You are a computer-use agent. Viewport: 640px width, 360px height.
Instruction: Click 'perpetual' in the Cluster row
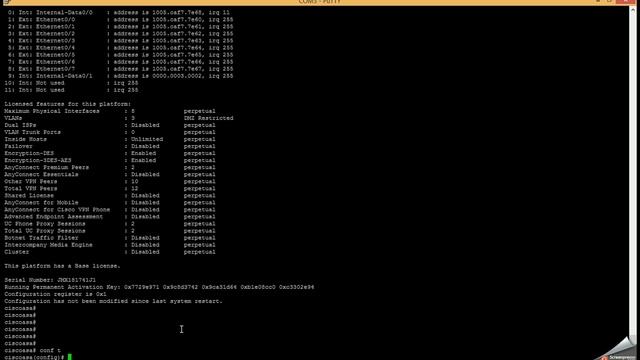(x=200, y=252)
